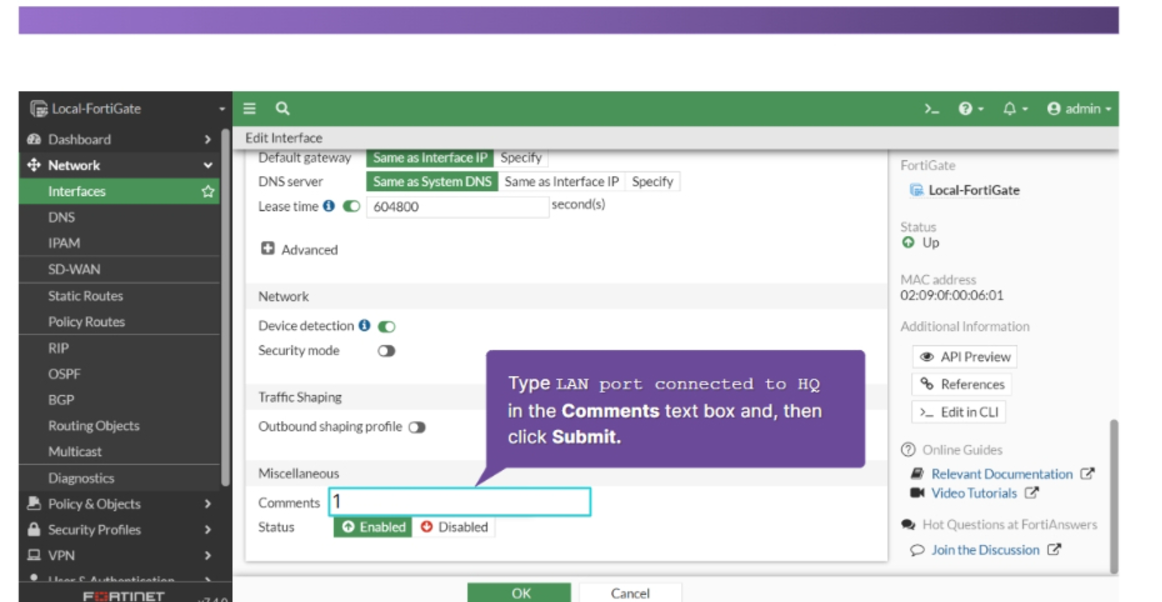Open the search magnifier icon

point(282,109)
